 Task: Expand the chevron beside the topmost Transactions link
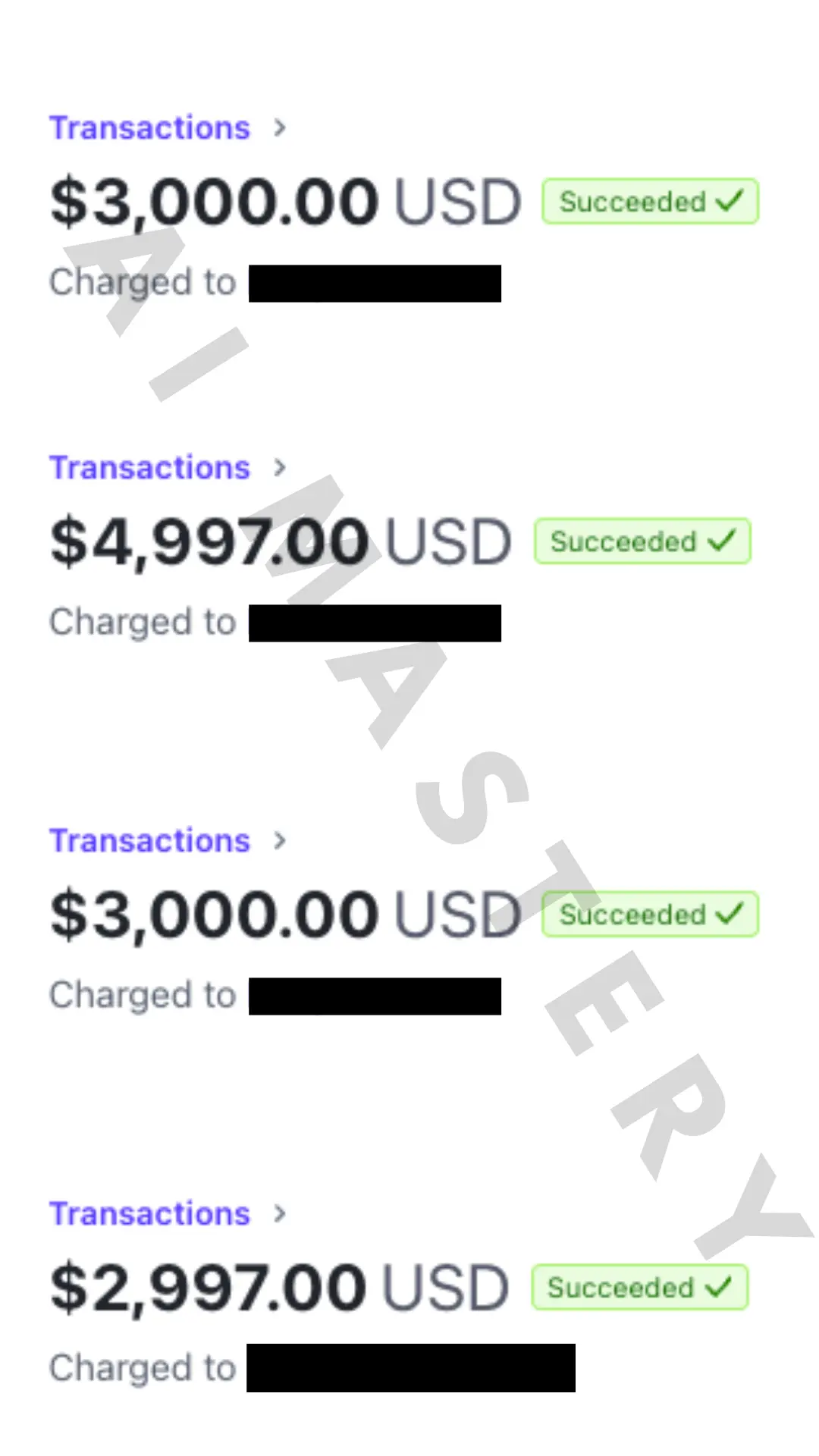point(280,128)
